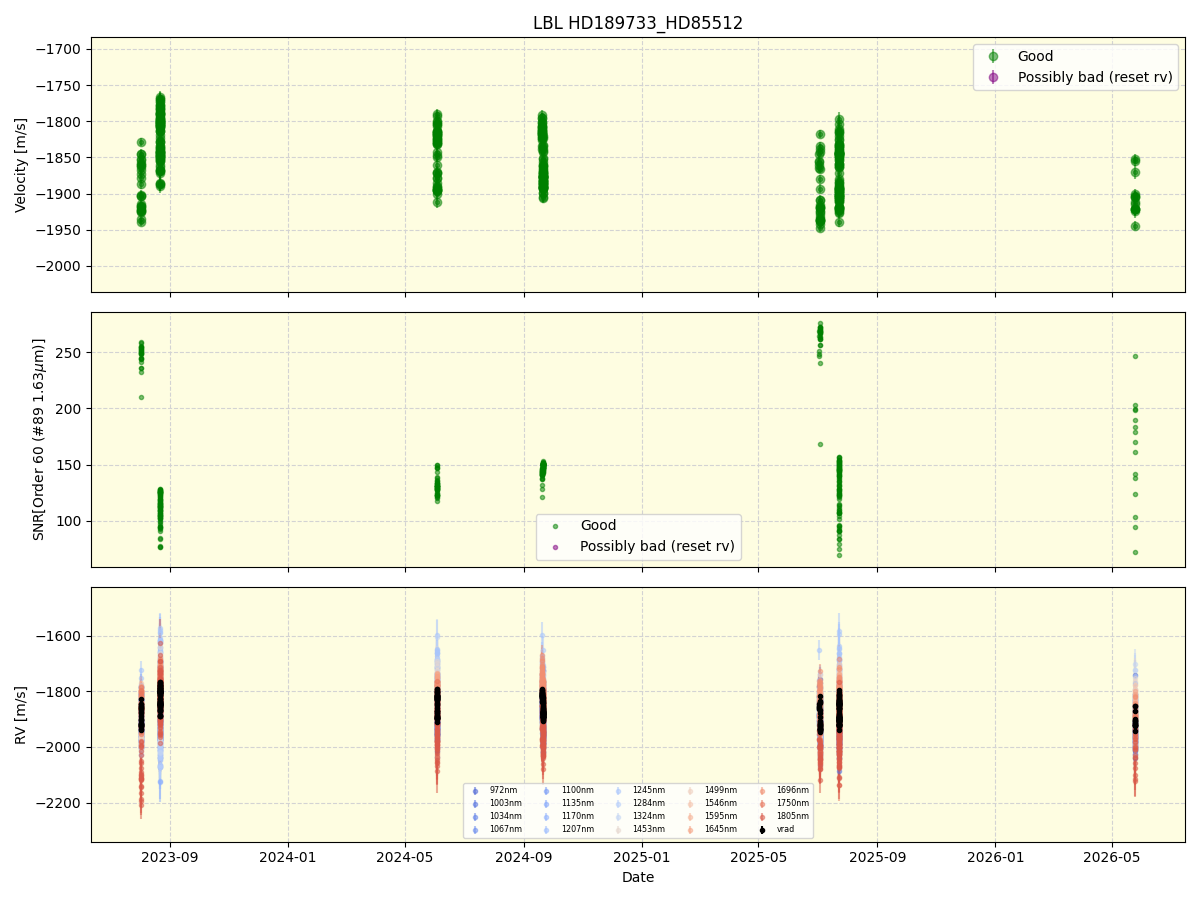Click the RV [m/s] axis label
Viewport: 1200px width, 900px height.
21,714
